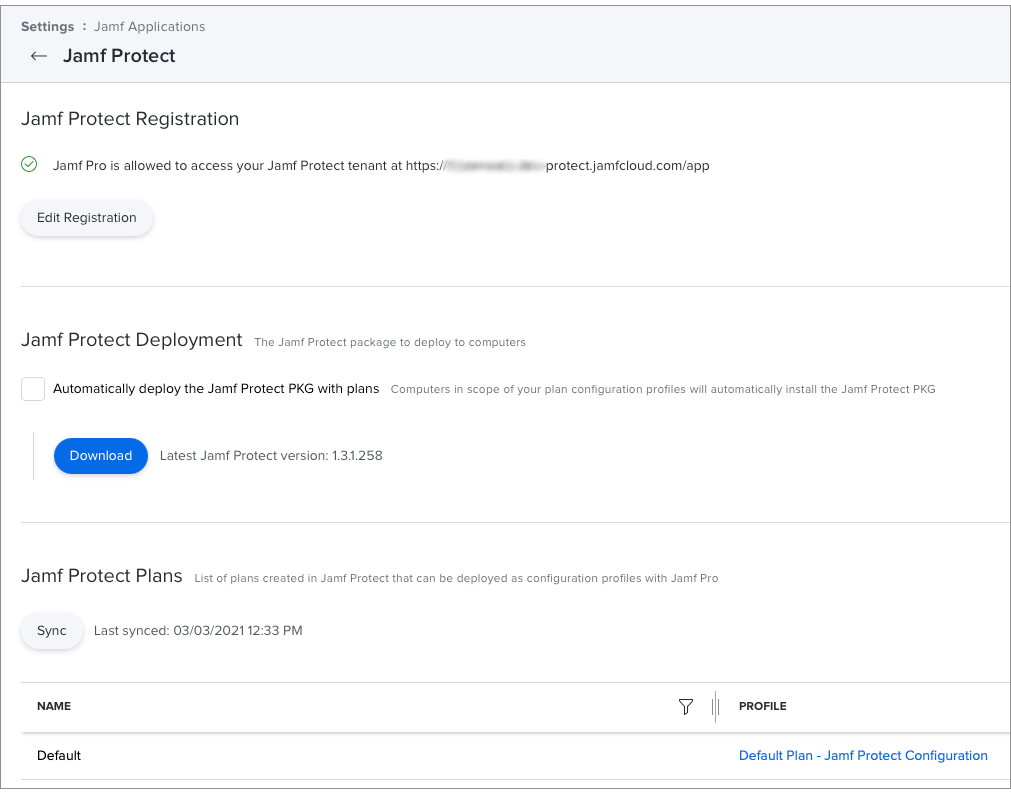Screen dimensions: 1011x794
Task: Open the filter icon in NAME column
Action: click(x=685, y=707)
